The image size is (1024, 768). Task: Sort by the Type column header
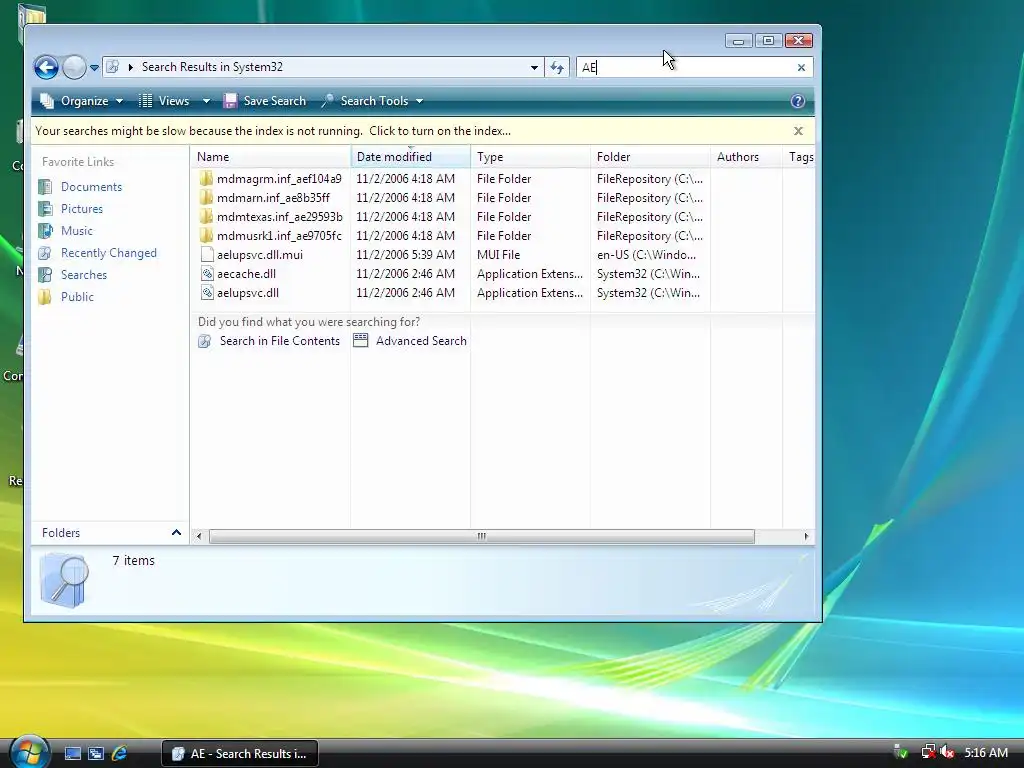click(x=530, y=157)
